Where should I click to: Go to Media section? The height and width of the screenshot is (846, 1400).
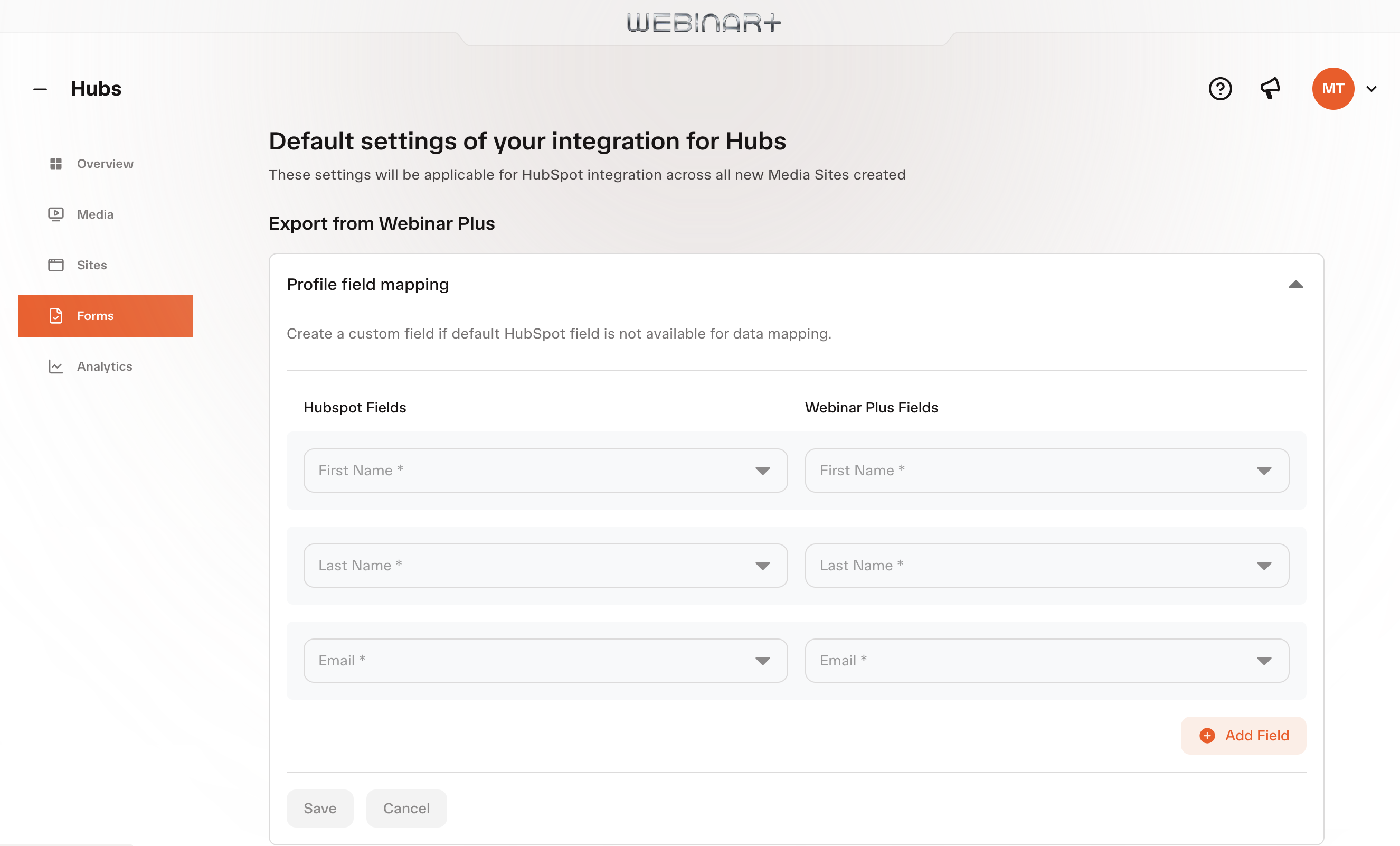point(105,214)
